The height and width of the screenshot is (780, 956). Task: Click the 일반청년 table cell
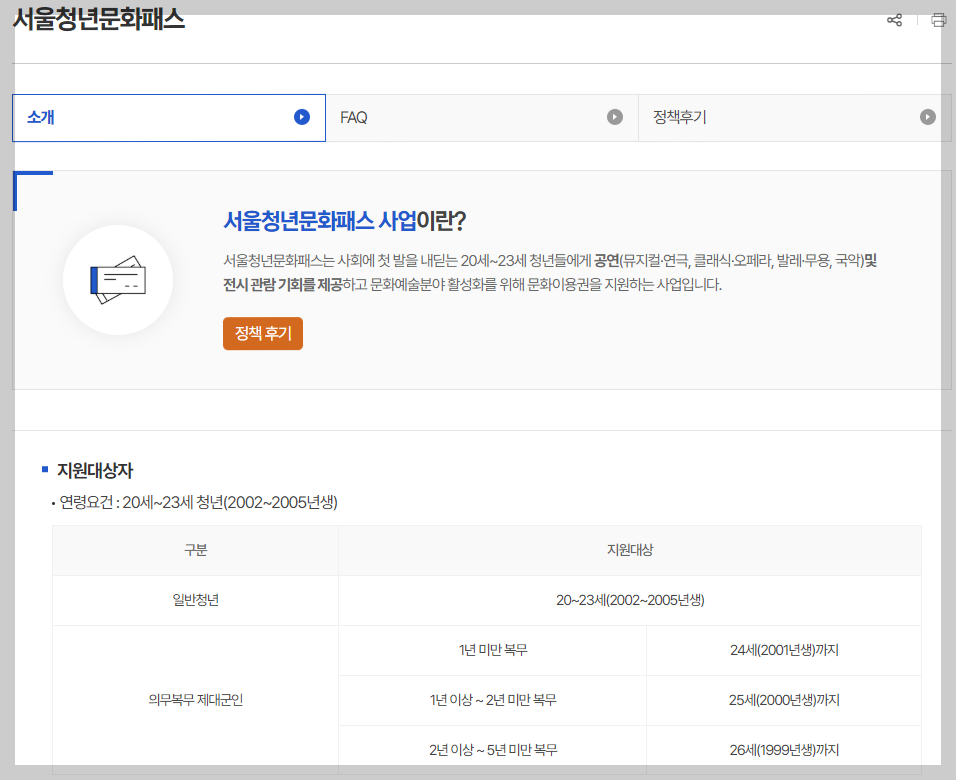click(x=196, y=600)
